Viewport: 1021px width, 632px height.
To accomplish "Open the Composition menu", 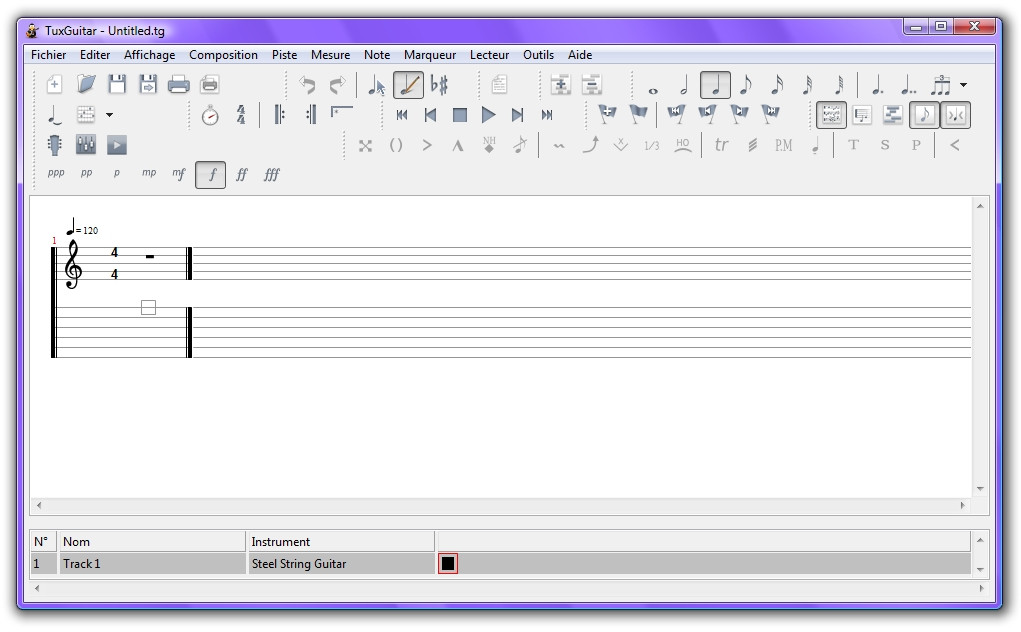I will (223, 55).
